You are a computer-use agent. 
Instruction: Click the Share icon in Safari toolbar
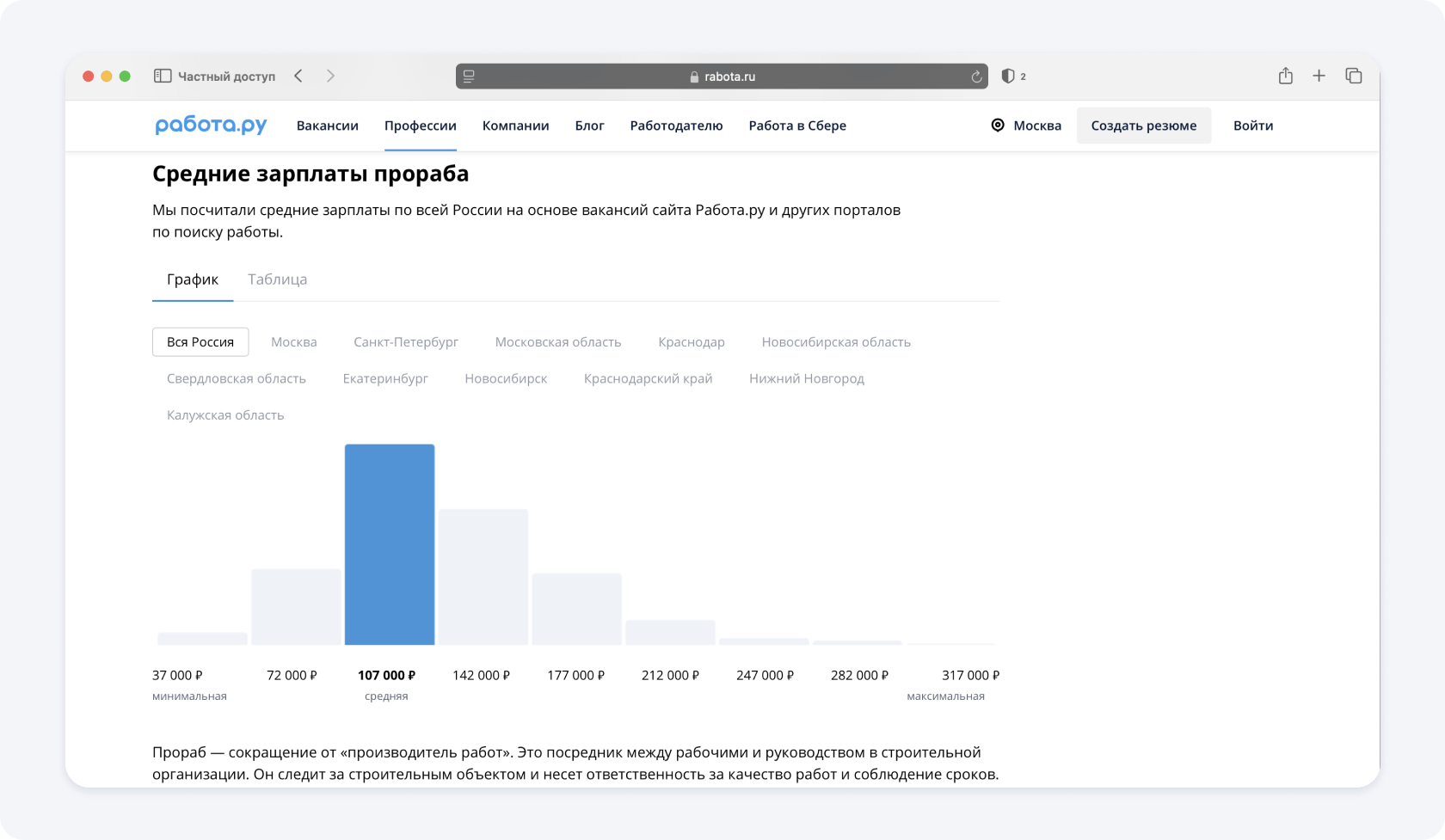click(1285, 77)
